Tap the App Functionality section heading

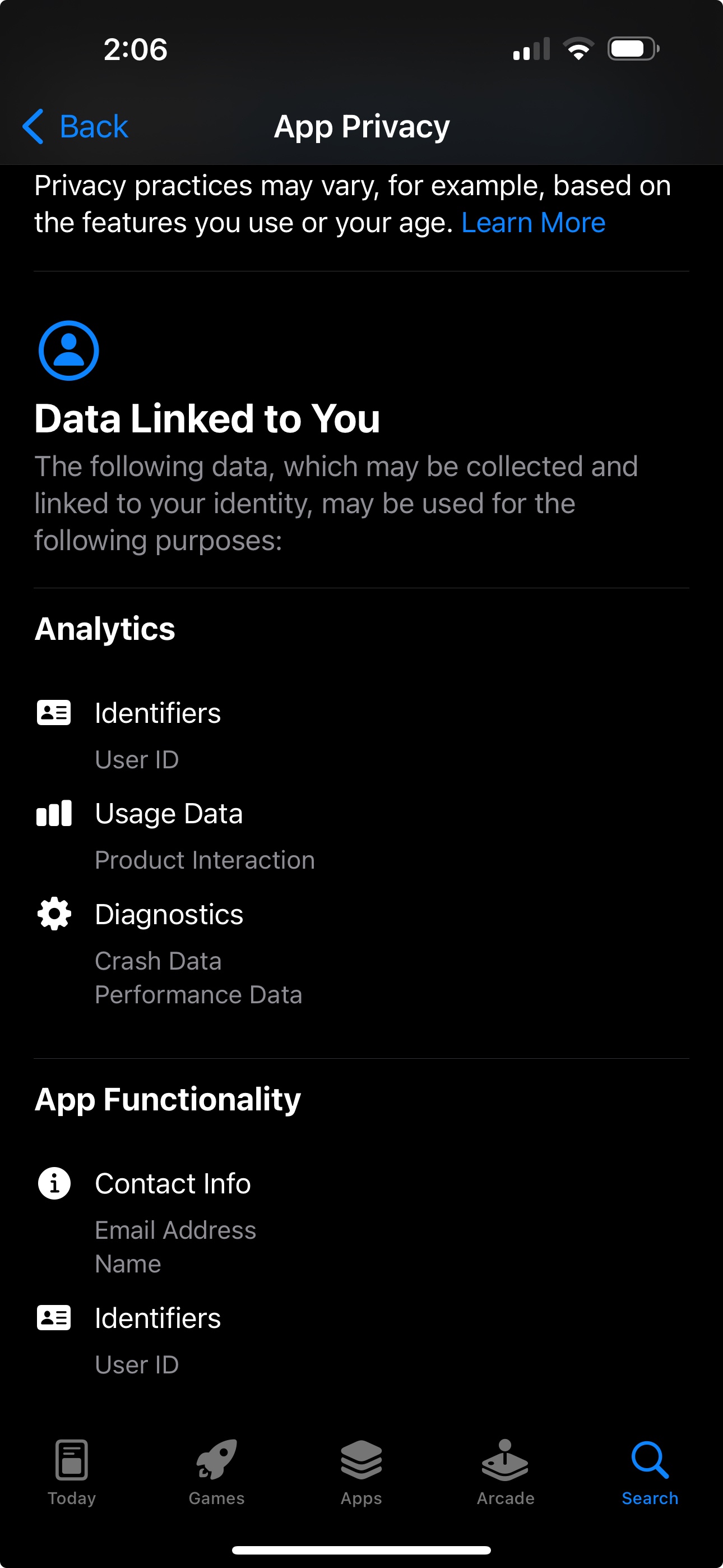pyautogui.click(x=168, y=1099)
